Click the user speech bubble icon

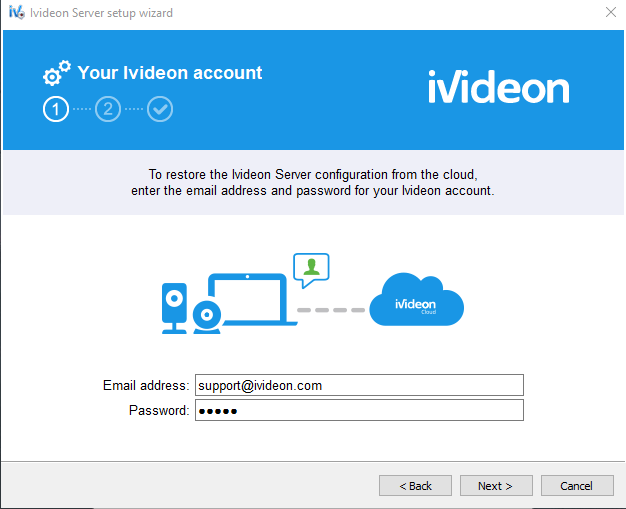311,270
